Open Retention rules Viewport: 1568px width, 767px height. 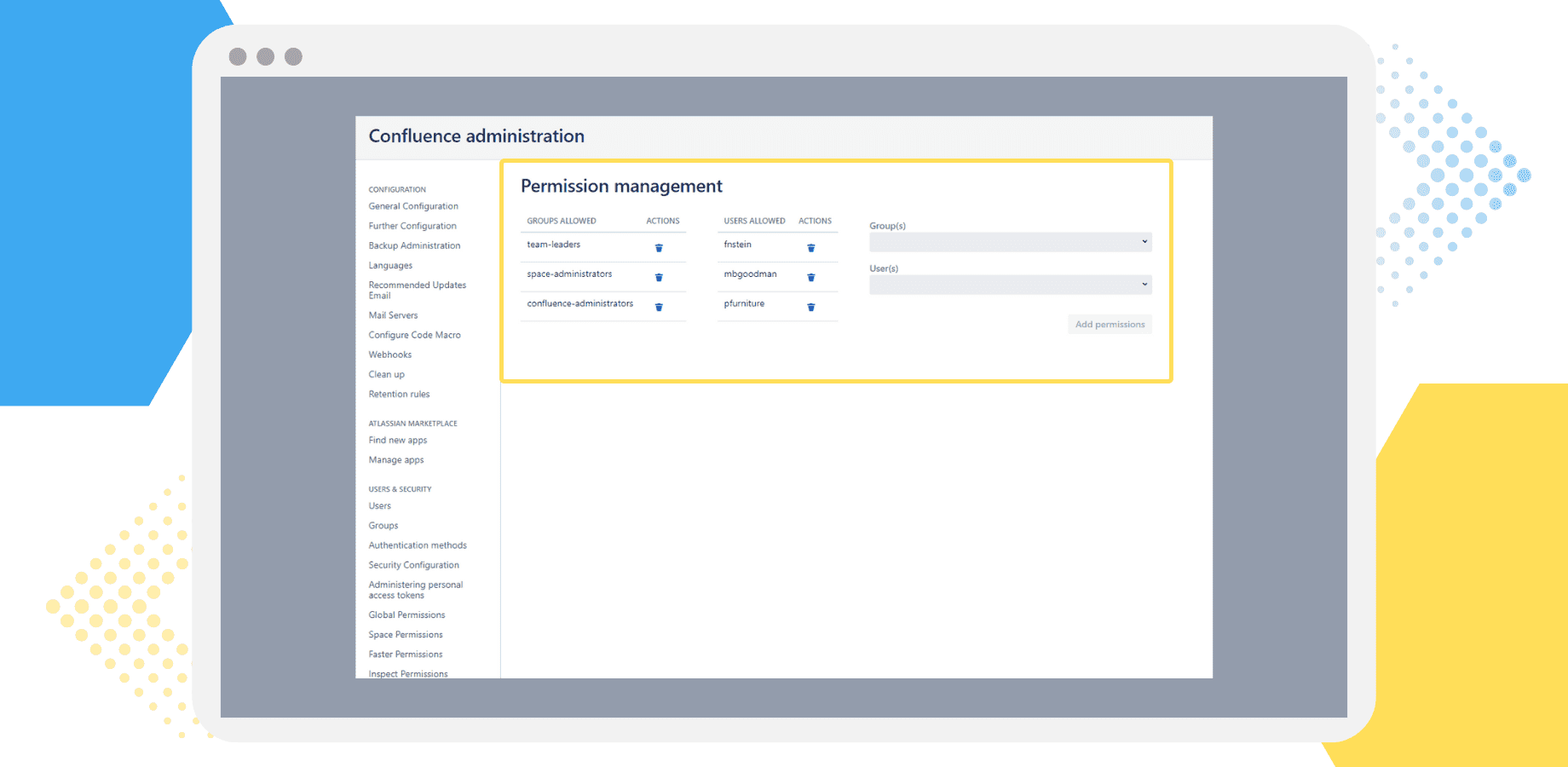tap(399, 394)
